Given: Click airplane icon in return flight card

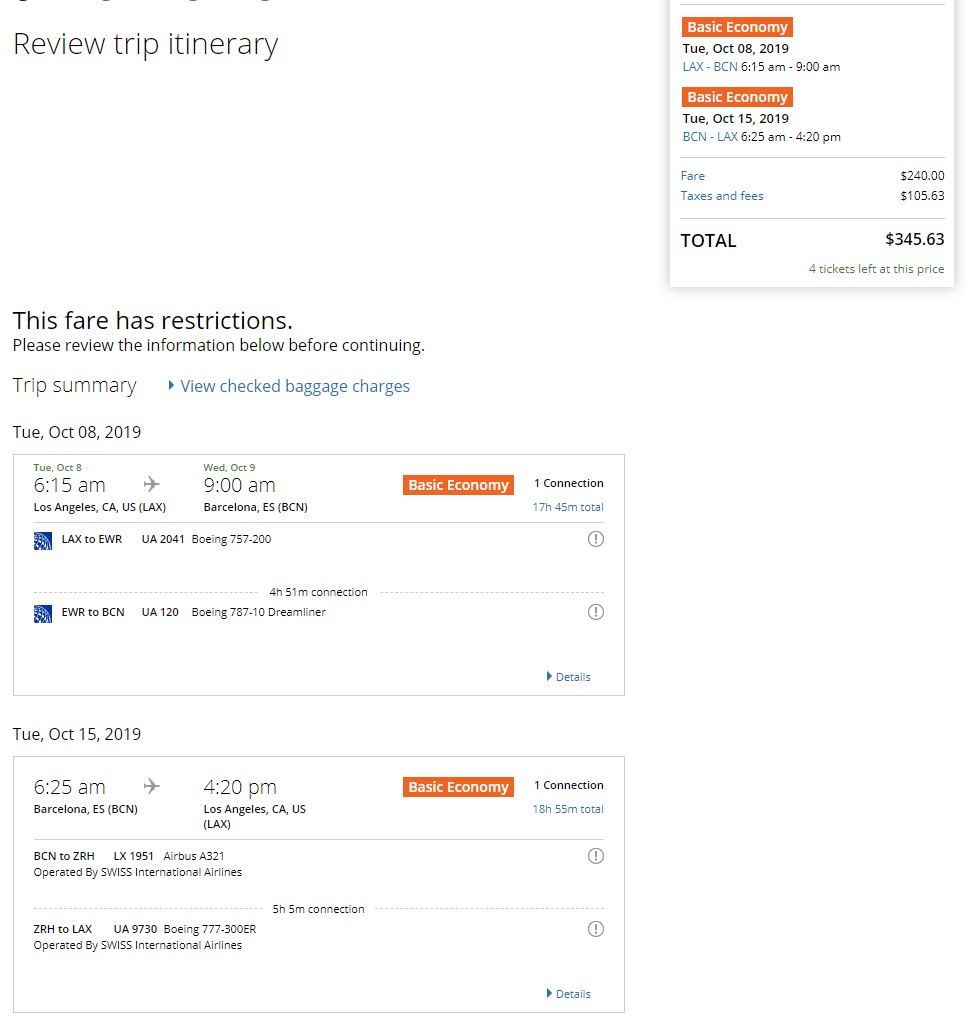Looking at the screenshot, I should [152, 786].
